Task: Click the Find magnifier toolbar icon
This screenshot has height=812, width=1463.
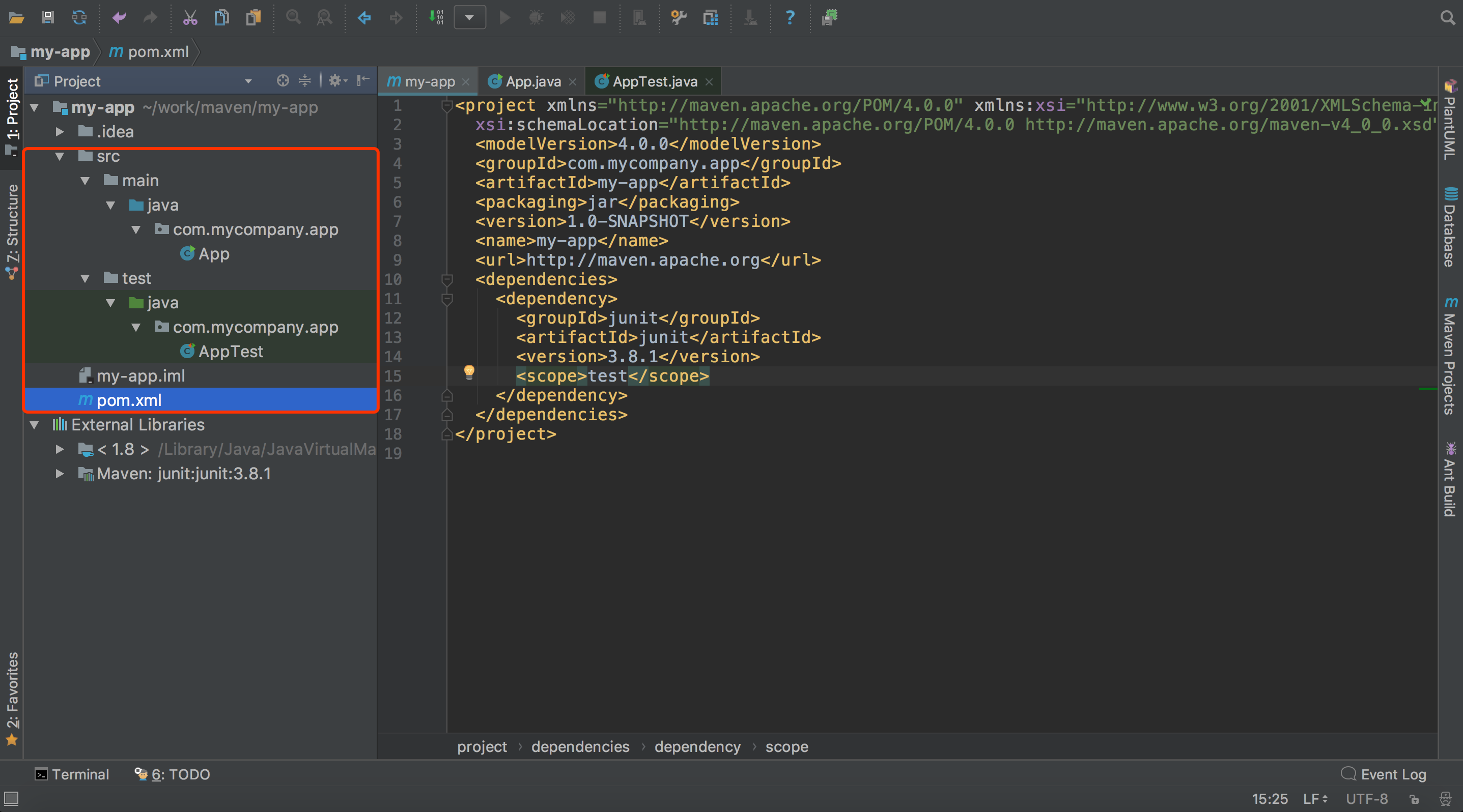Action: click(293, 18)
